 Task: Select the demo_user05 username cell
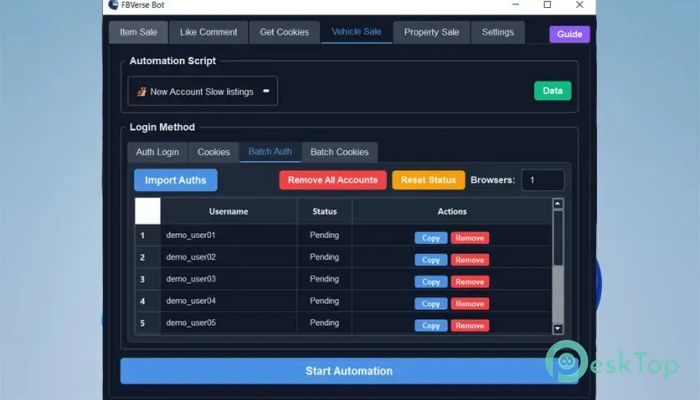229,323
